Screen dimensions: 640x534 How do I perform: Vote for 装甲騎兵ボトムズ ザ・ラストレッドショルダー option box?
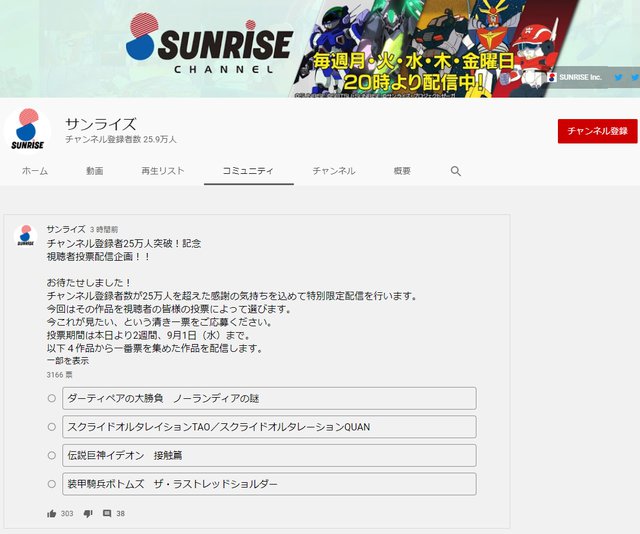click(269, 484)
